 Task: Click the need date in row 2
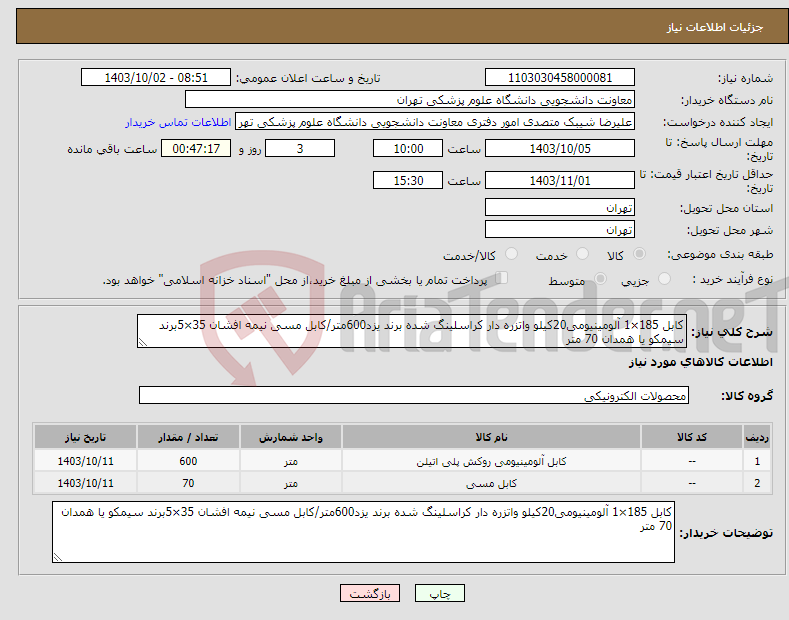(86, 483)
